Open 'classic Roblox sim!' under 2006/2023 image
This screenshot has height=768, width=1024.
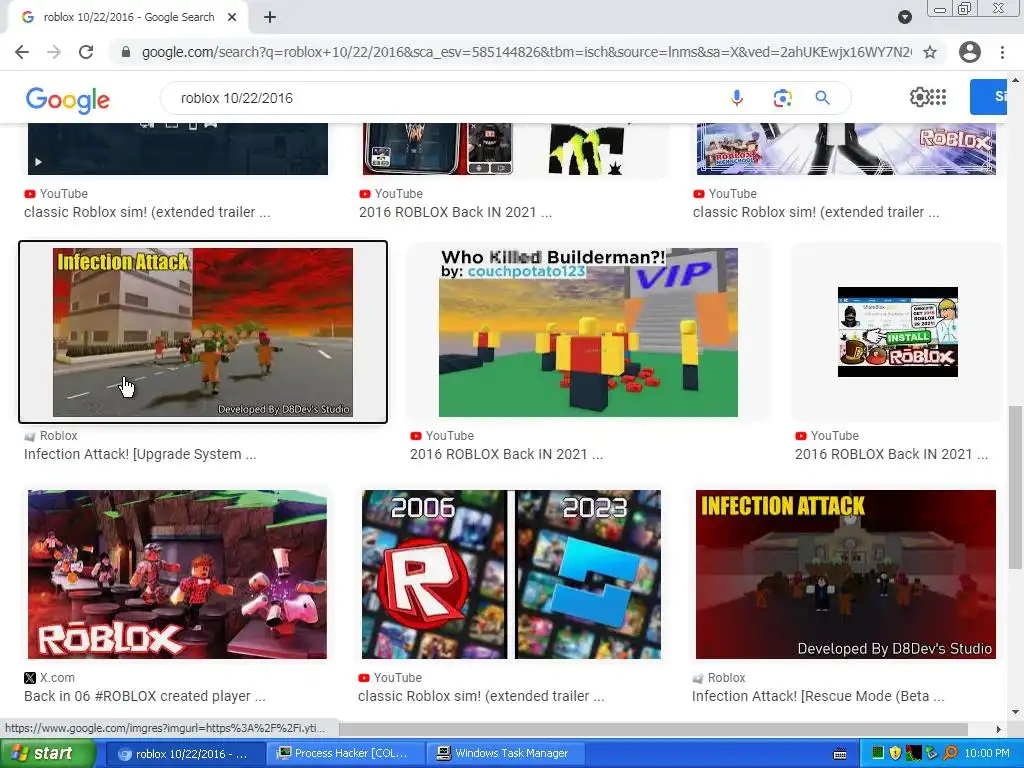tap(481, 696)
